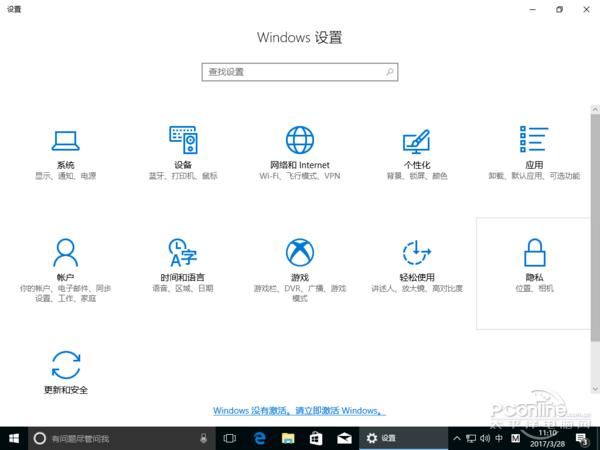Open the taskbar clock and date
Viewport: 600px width, 450px height.
coord(548,438)
